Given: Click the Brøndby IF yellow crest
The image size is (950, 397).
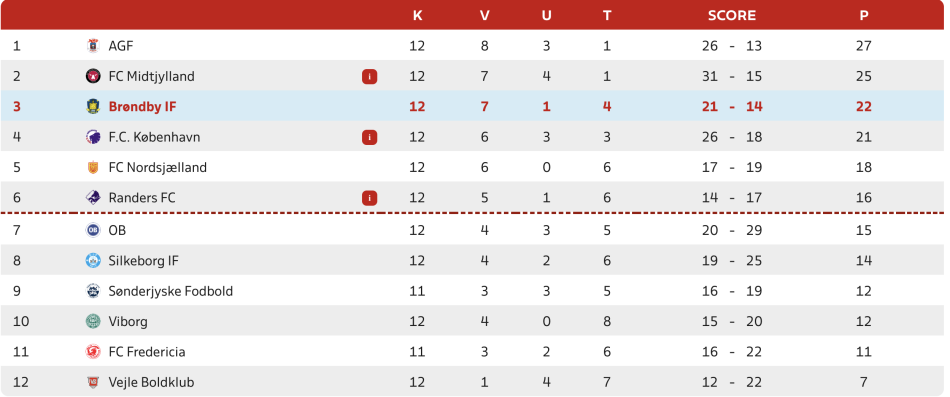Looking at the screenshot, I should (92, 107).
